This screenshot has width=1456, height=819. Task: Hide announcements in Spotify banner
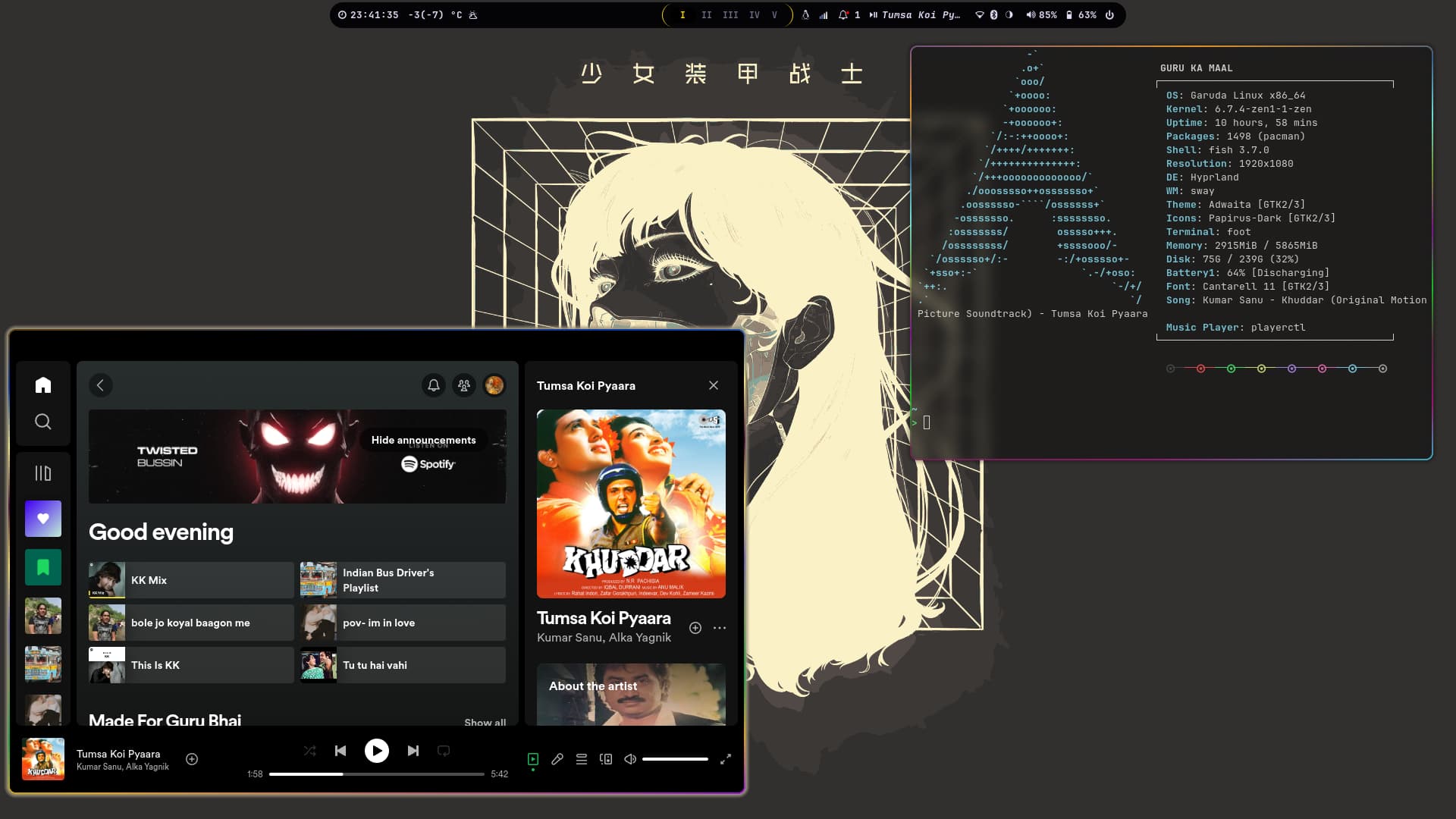click(x=423, y=440)
